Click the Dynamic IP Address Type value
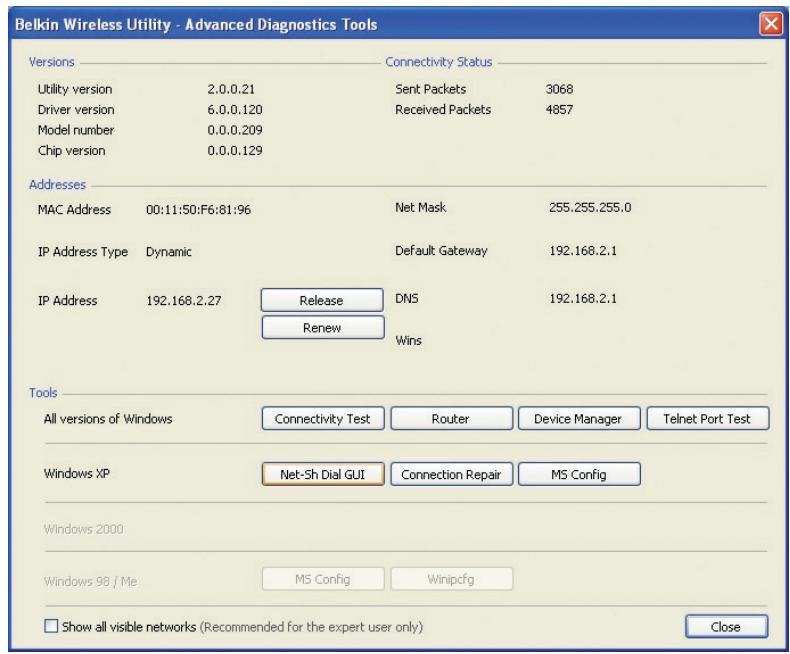The image size is (790, 654). pyautogui.click(x=169, y=252)
